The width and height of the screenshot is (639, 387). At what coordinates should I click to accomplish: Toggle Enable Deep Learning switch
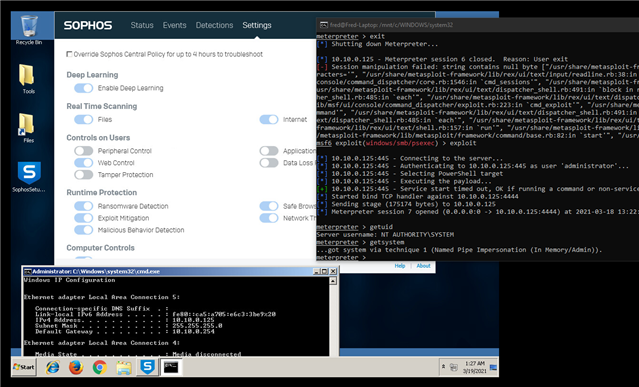click(84, 88)
